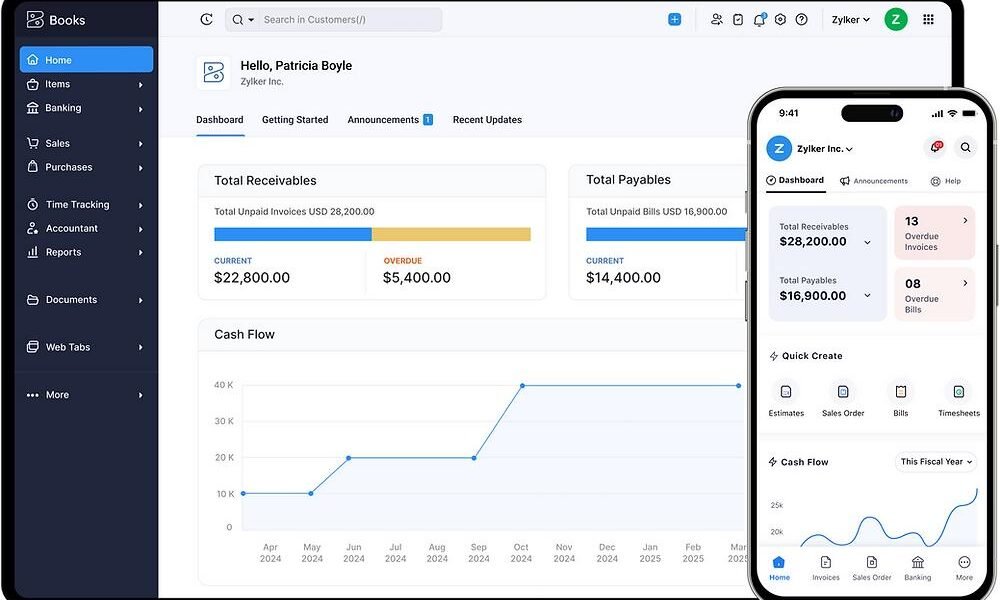Expand More menu in sidebar

(x=86, y=395)
